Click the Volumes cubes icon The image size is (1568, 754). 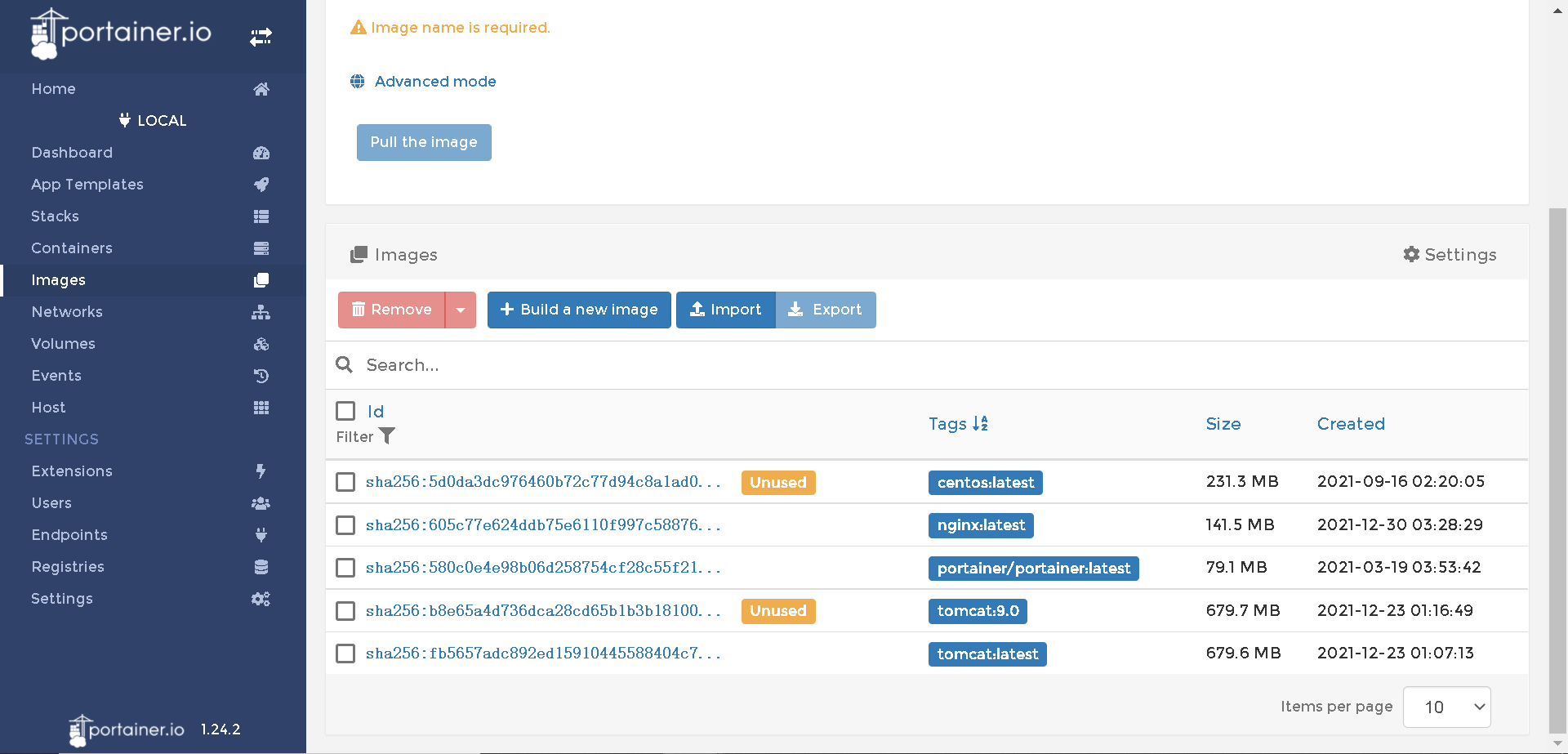click(261, 344)
